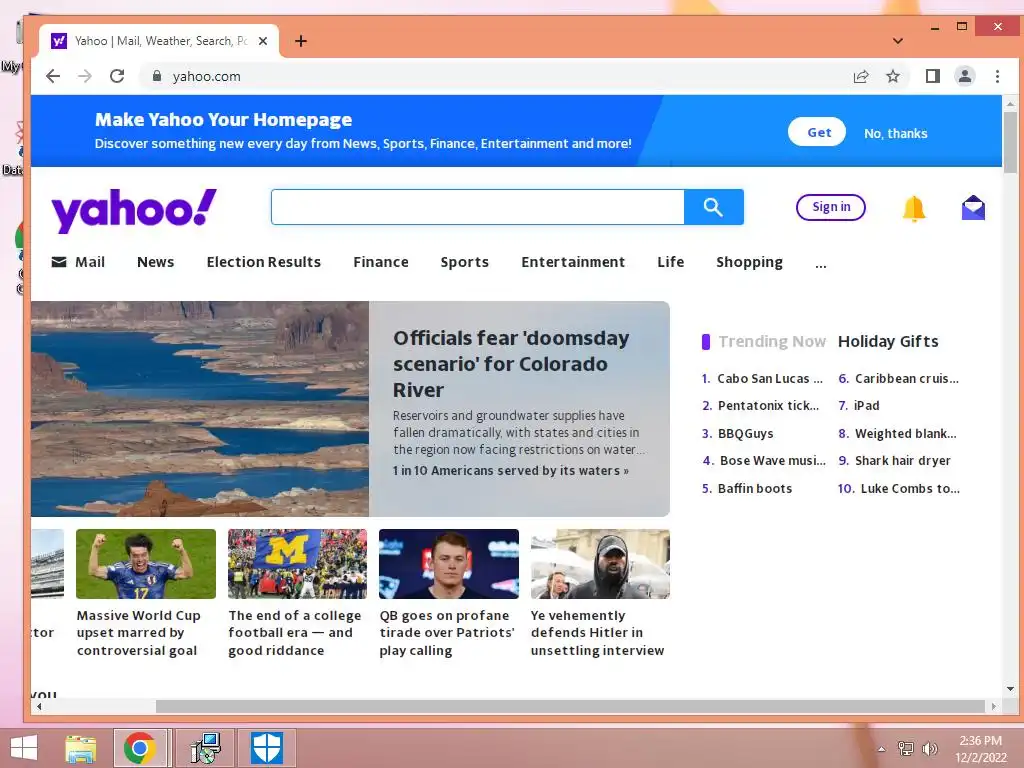This screenshot has height=768, width=1024.
Task: Open File Explorer from taskbar
Action: click(x=80, y=748)
